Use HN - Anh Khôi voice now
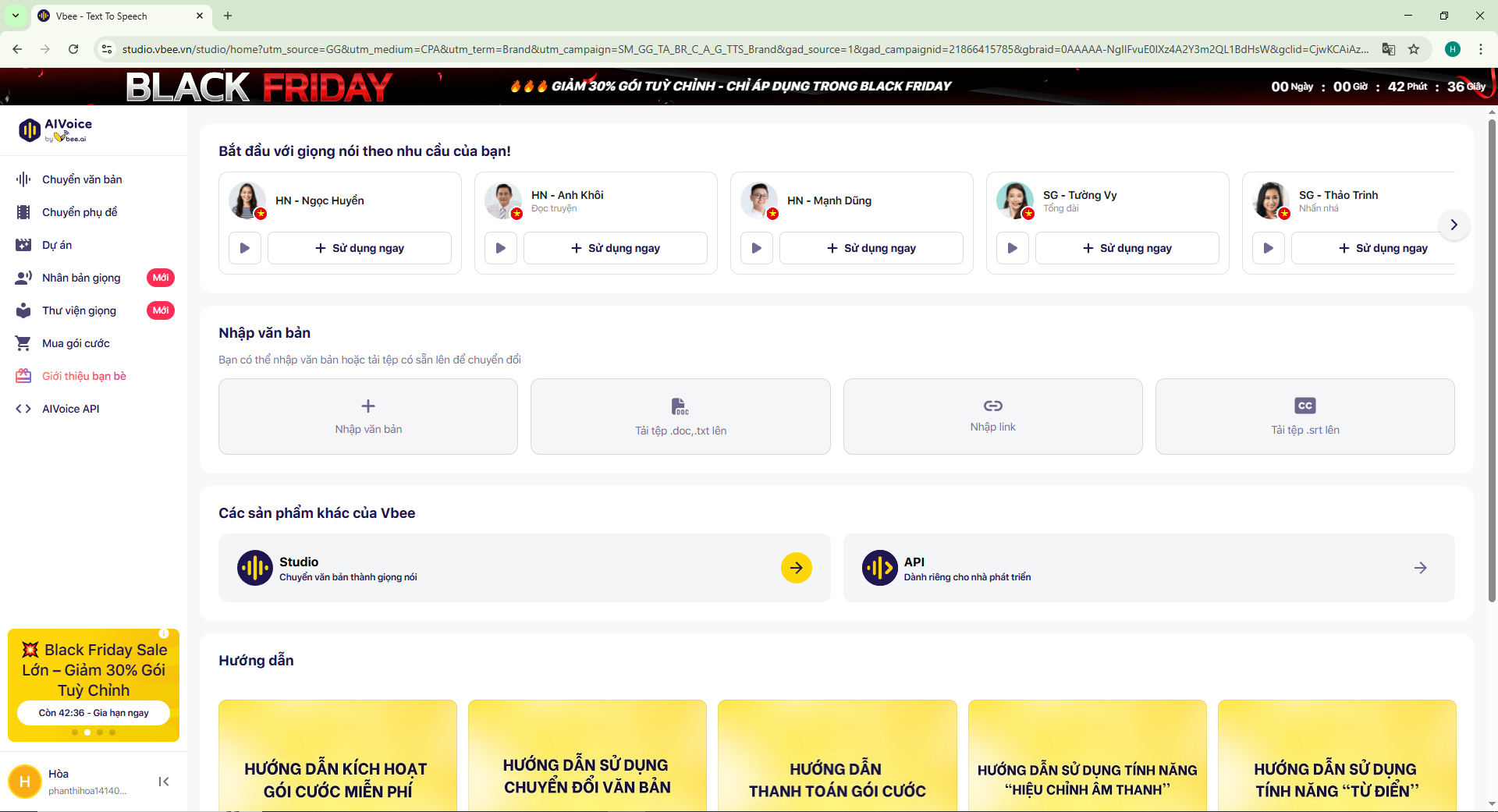 coord(616,248)
